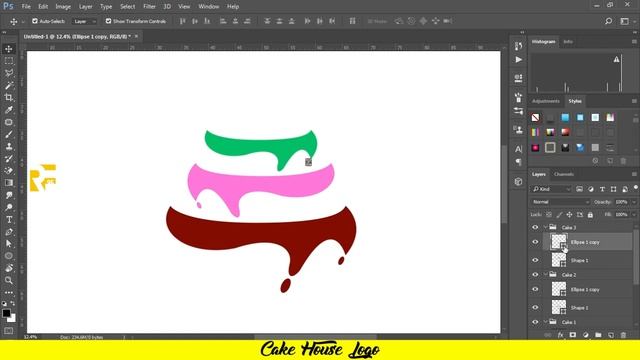Select the Magic Wand tool
The width and height of the screenshot is (640, 360).
pyautogui.click(x=9, y=85)
